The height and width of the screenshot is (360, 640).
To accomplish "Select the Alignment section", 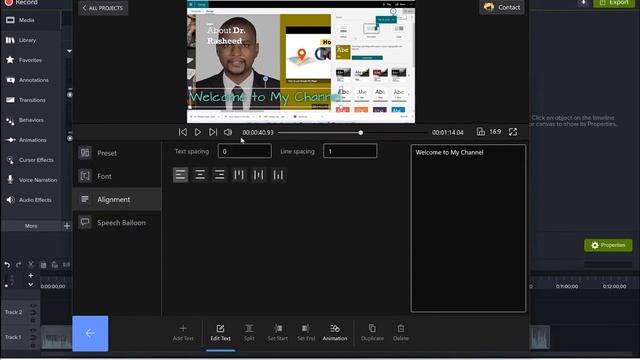I will pos(117,200).
